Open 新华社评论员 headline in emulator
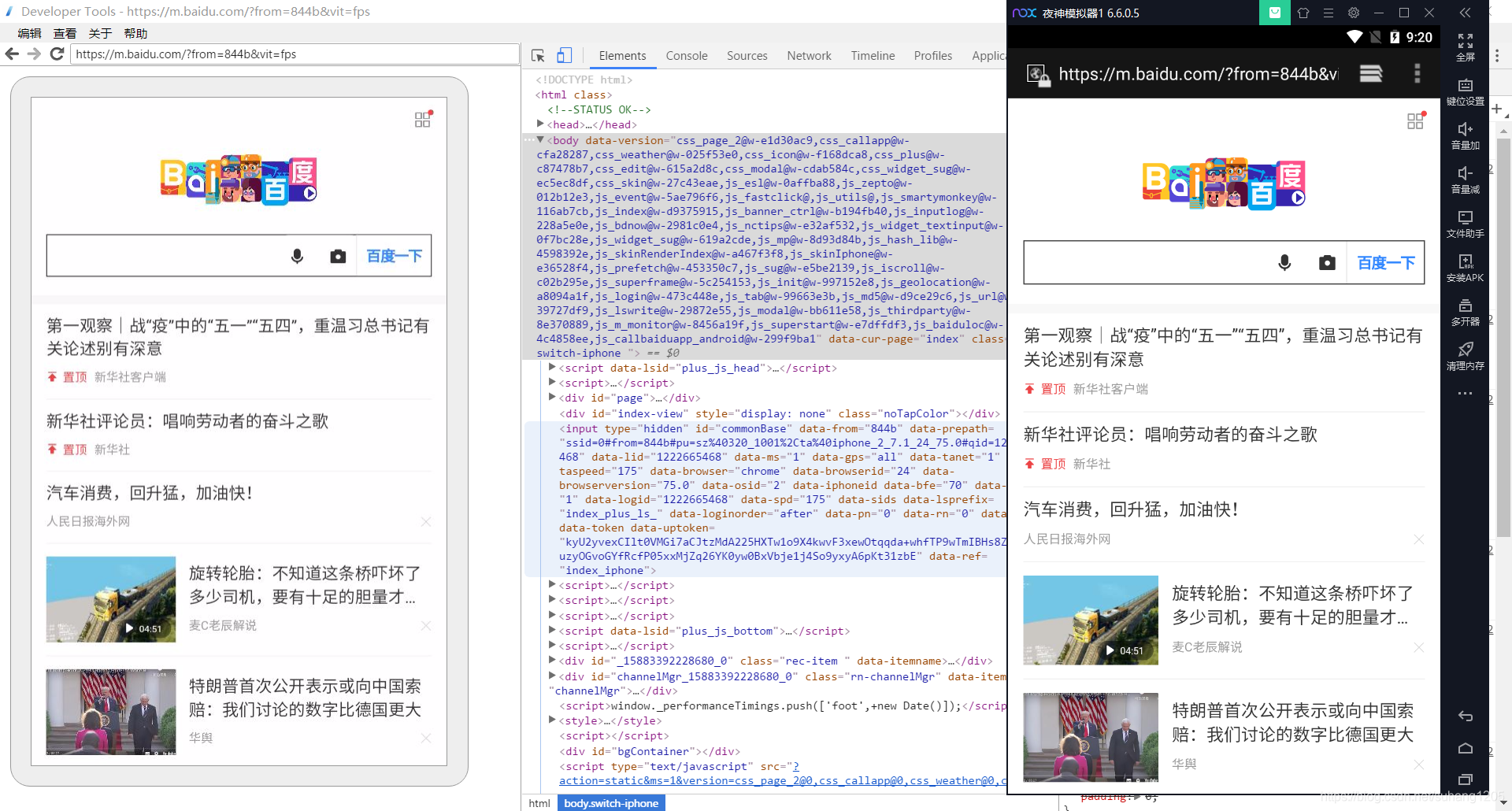The width and height of the screenshot is (1512, 811). pyautogui.click(x=1170, y=434)
